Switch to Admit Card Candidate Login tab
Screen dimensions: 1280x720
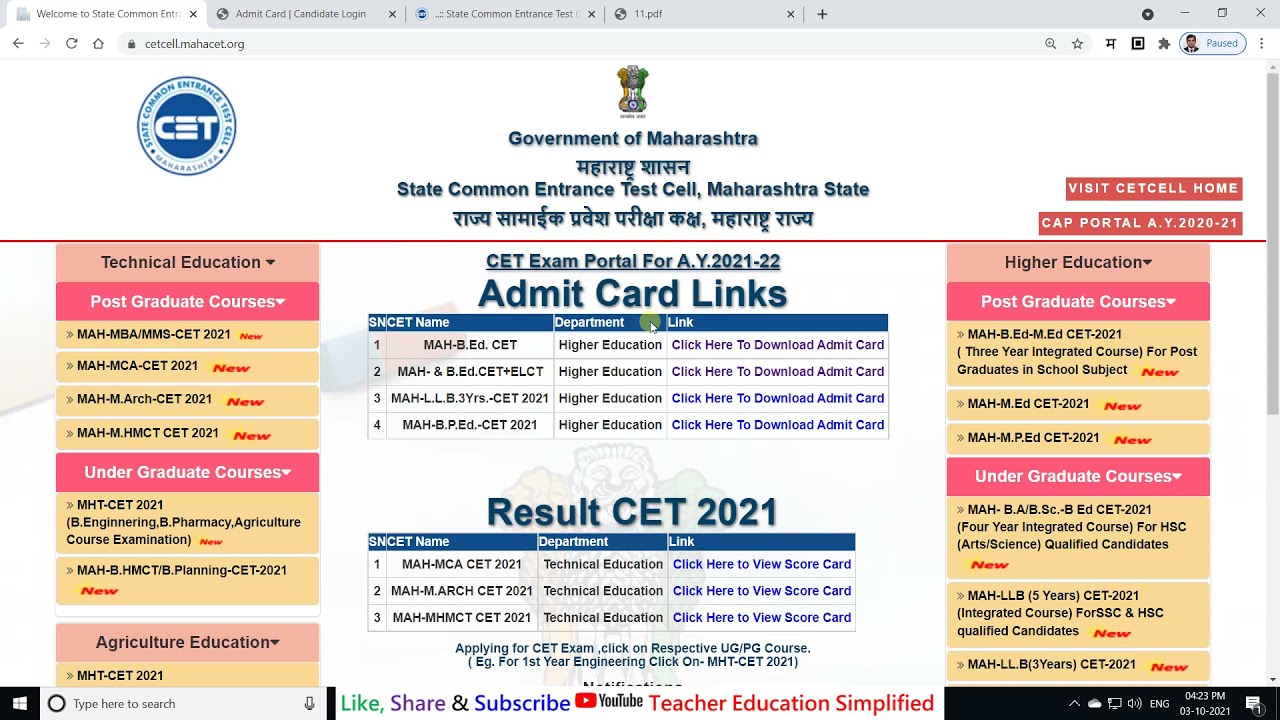pyautogui.click(x=301, y=14)
